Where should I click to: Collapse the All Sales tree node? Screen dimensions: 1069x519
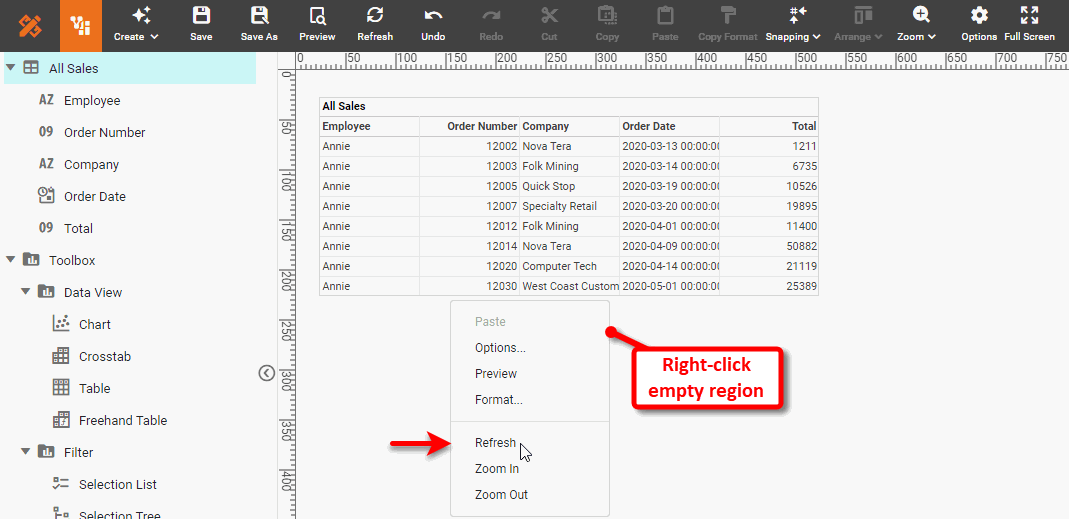[10, 68]
